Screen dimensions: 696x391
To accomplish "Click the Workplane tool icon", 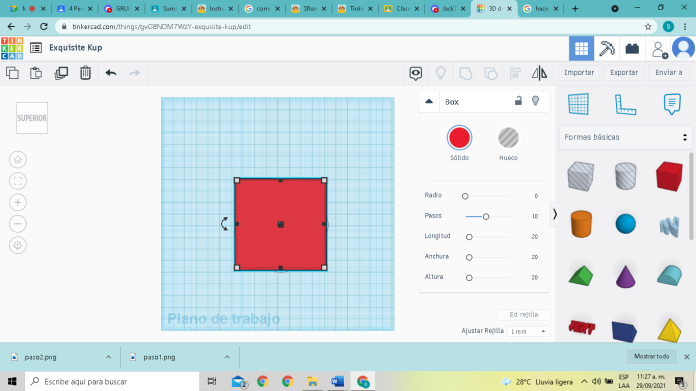I will (579, 104).
